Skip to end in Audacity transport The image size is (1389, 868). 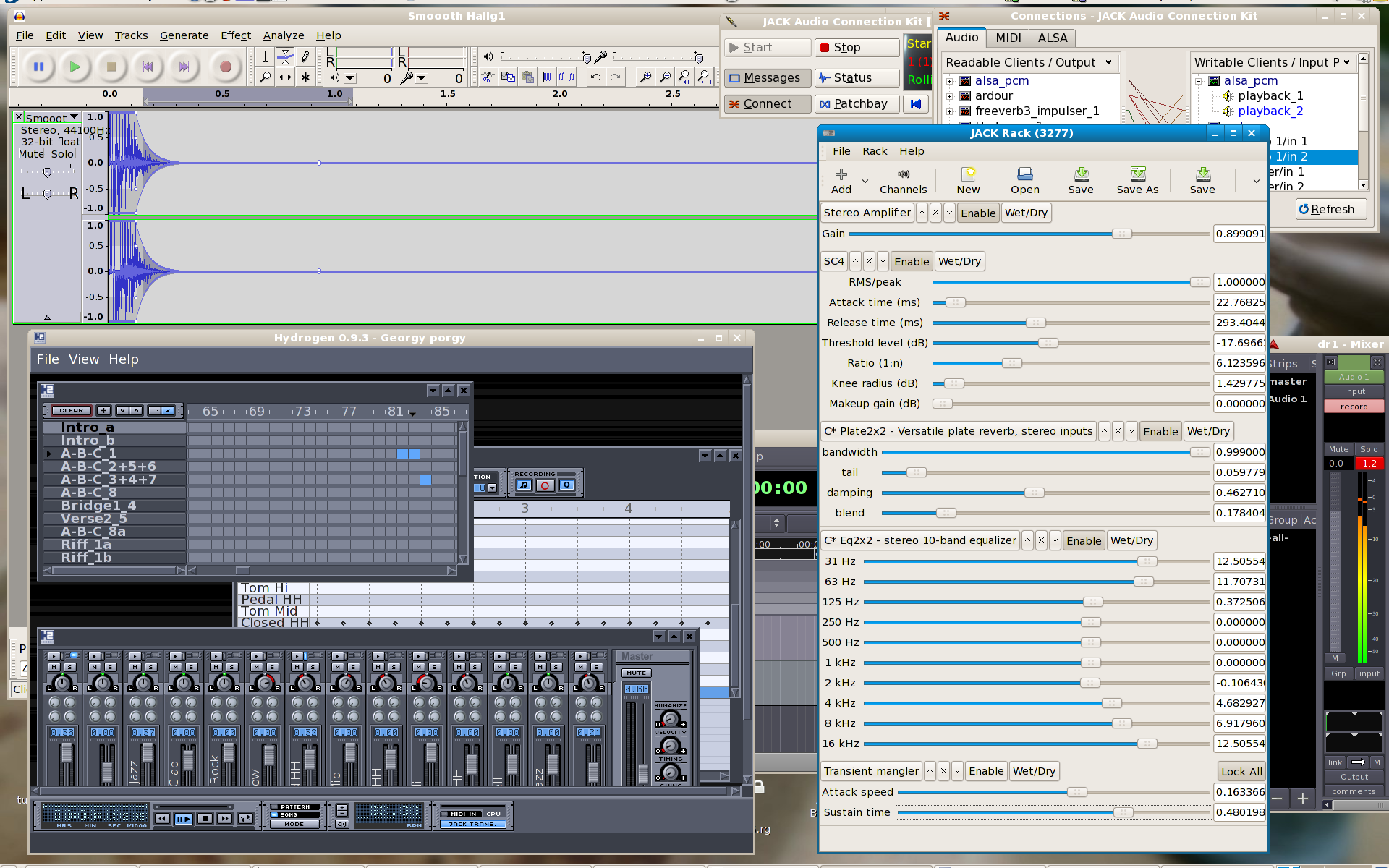pos(184,67)
